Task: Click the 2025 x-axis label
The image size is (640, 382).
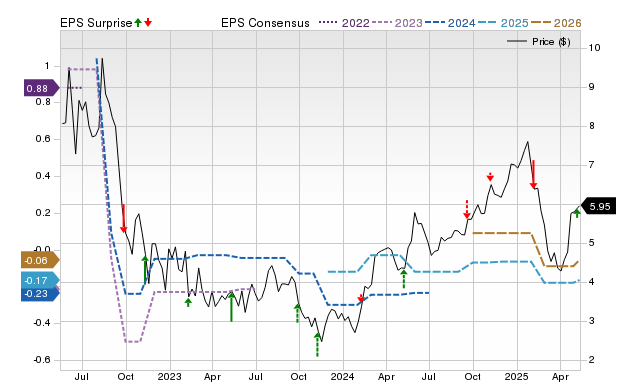Action: click(517, 376)
